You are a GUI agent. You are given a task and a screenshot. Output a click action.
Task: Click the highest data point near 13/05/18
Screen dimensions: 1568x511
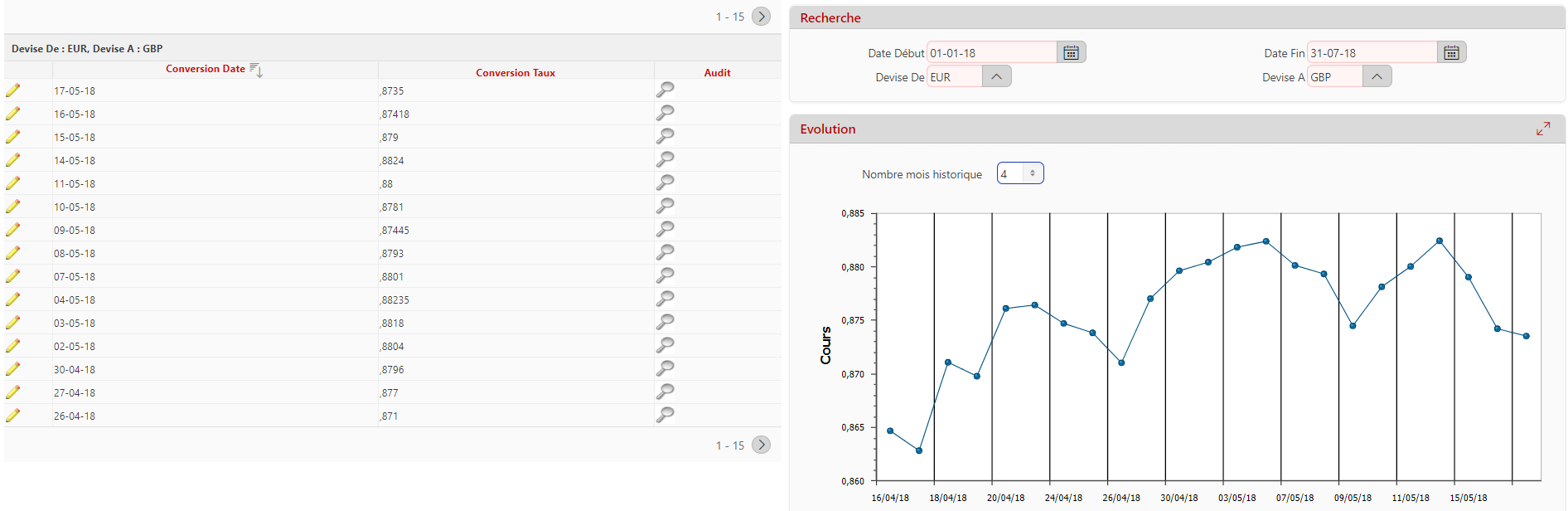1440,241
